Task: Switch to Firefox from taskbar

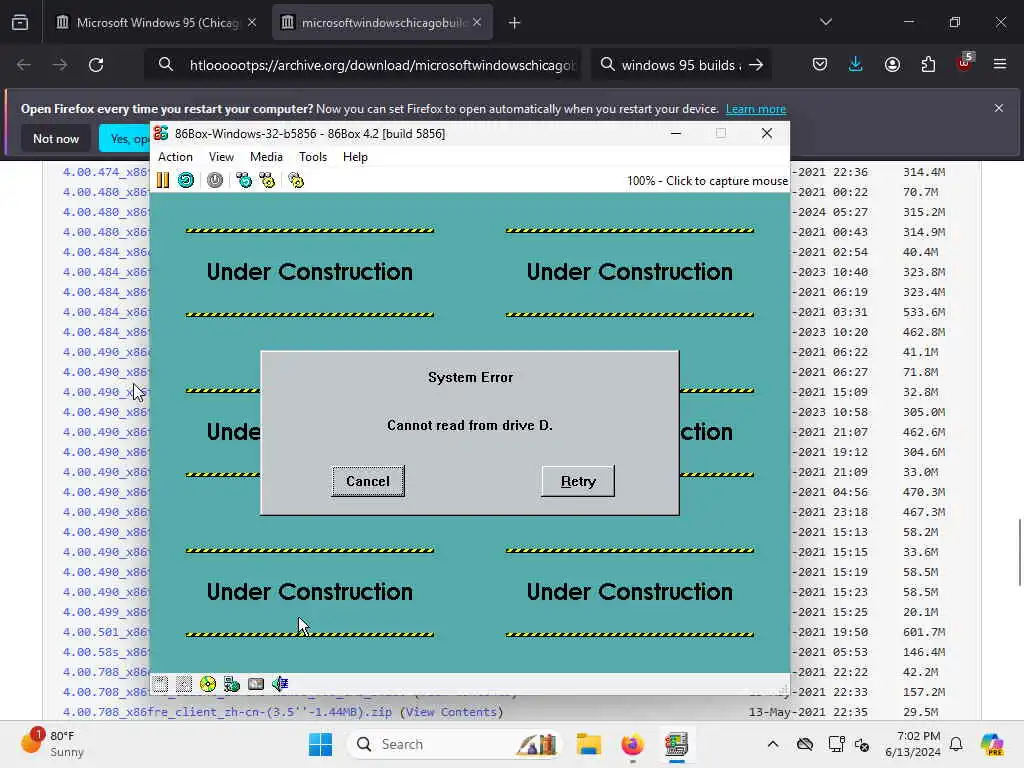Action: [x=632, y=744]
